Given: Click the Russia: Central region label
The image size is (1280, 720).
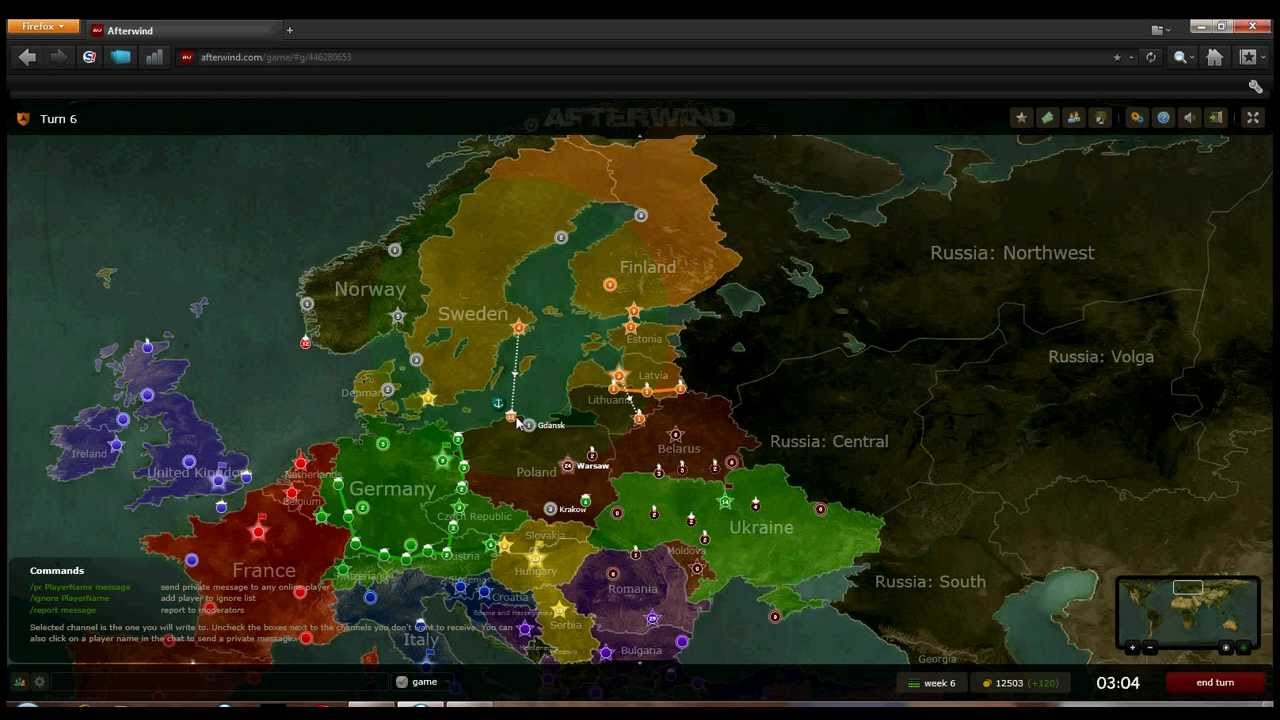Looking at the screenshot, I should click(829, 441).
